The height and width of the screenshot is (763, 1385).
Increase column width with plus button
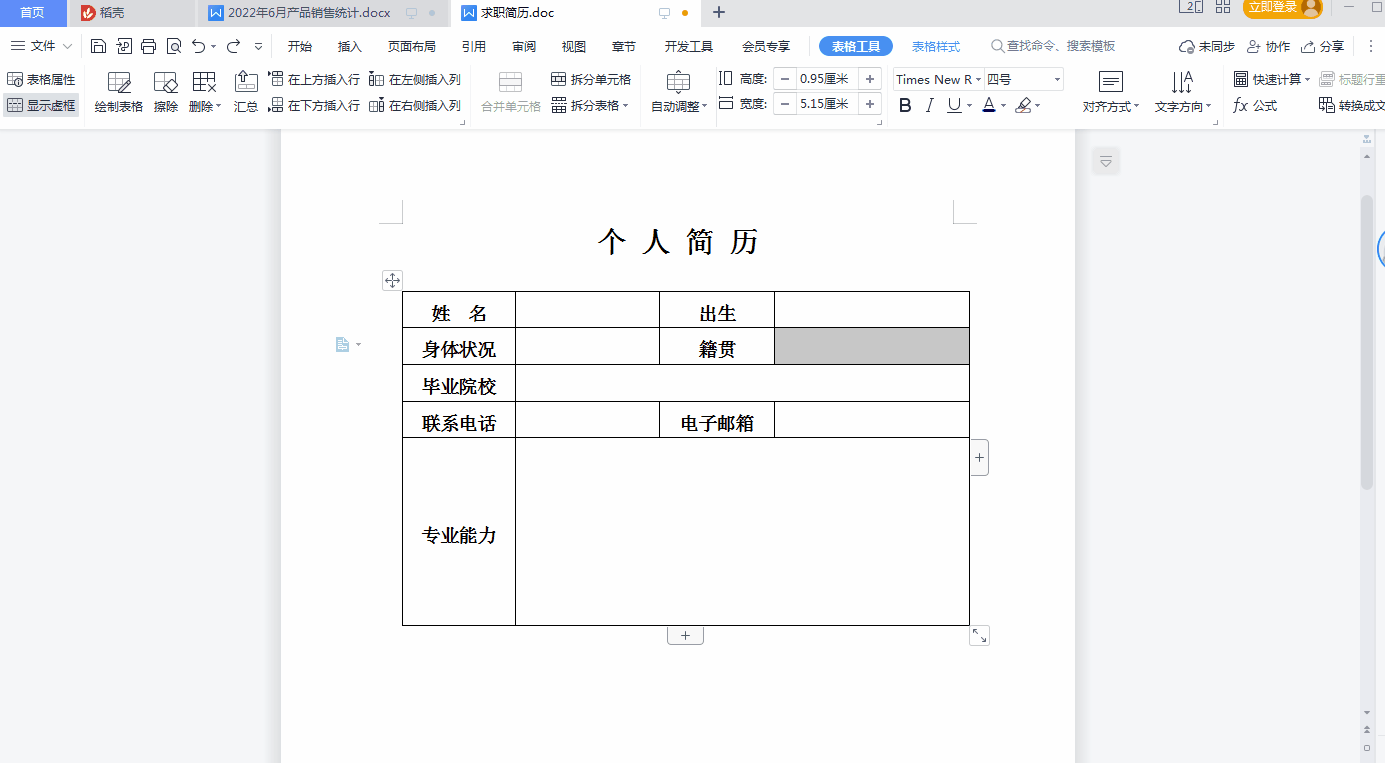pos(870,104)
